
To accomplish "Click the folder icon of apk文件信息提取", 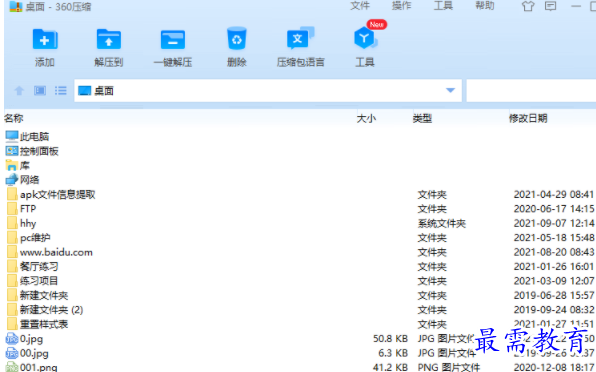I will (x=12, y=194).
